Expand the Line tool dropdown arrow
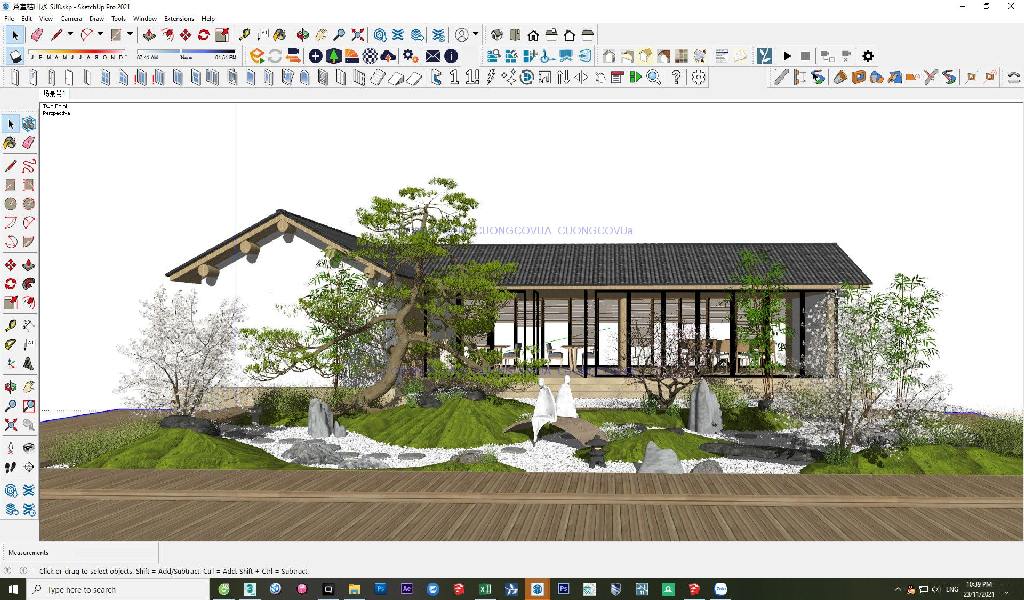 pos(70,34)
